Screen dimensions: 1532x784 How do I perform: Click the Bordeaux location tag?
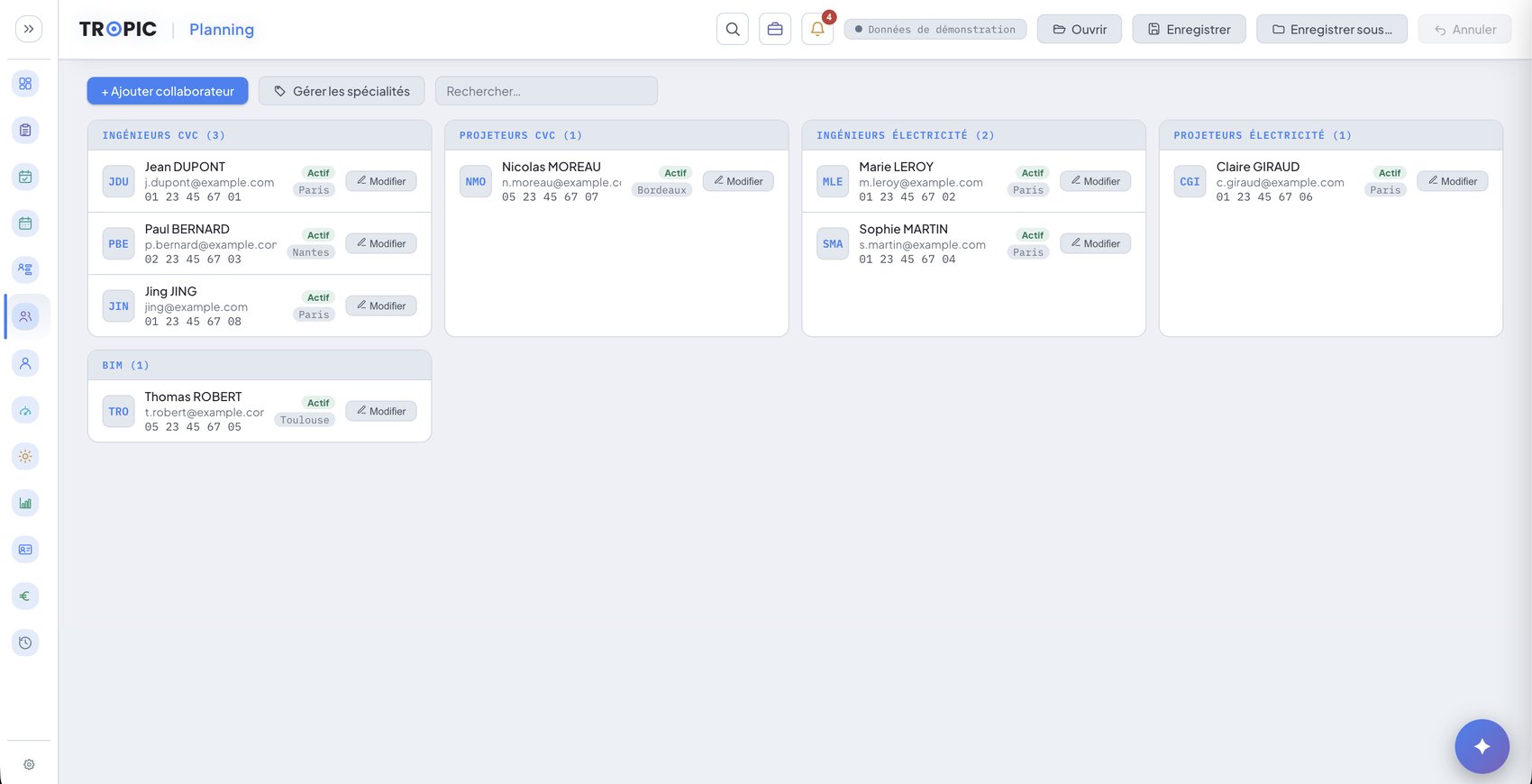click(661, 190)
